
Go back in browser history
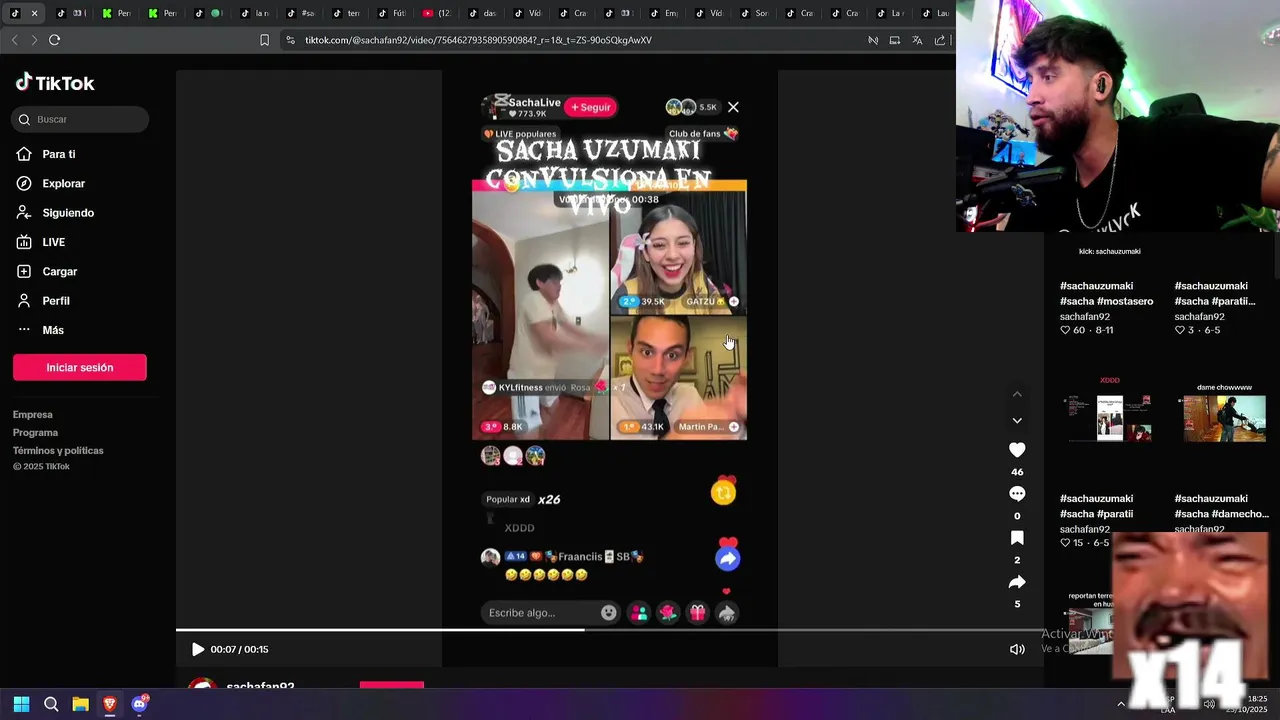(14, 40)
